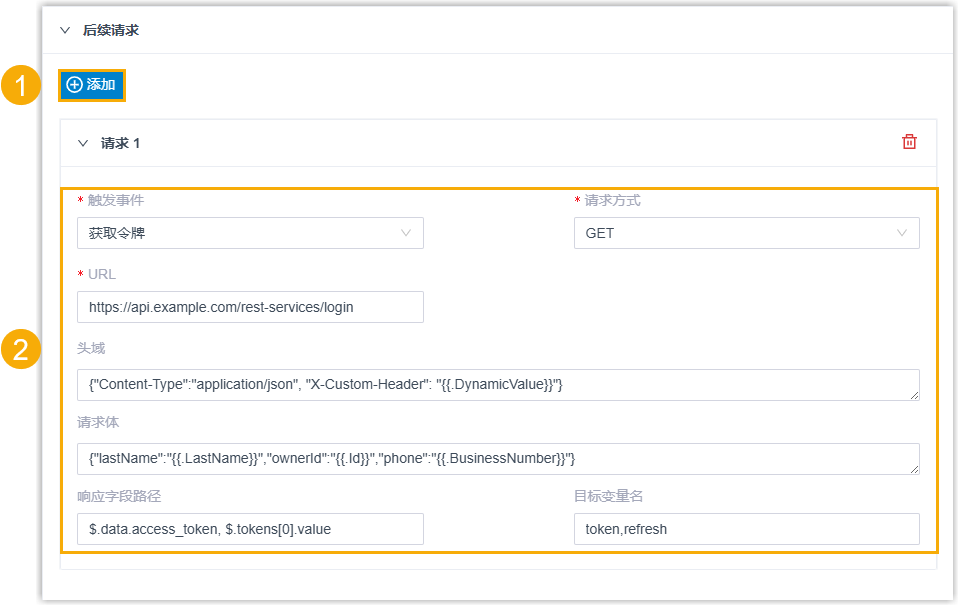Viewport: 959px width, 606px height.
Task: Click the orange step 1 callout badge
Action: 20,85
